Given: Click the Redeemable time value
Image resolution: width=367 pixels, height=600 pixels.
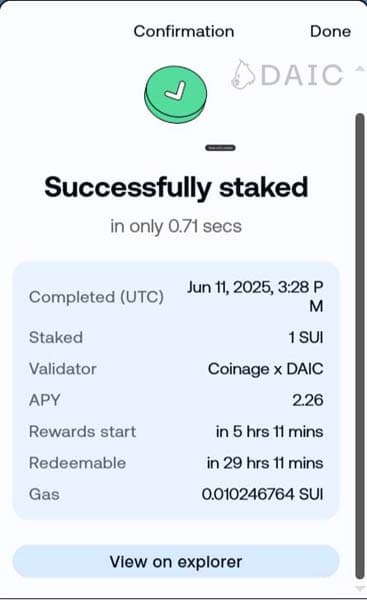Looking at the screenshot, I should point(265,463).
